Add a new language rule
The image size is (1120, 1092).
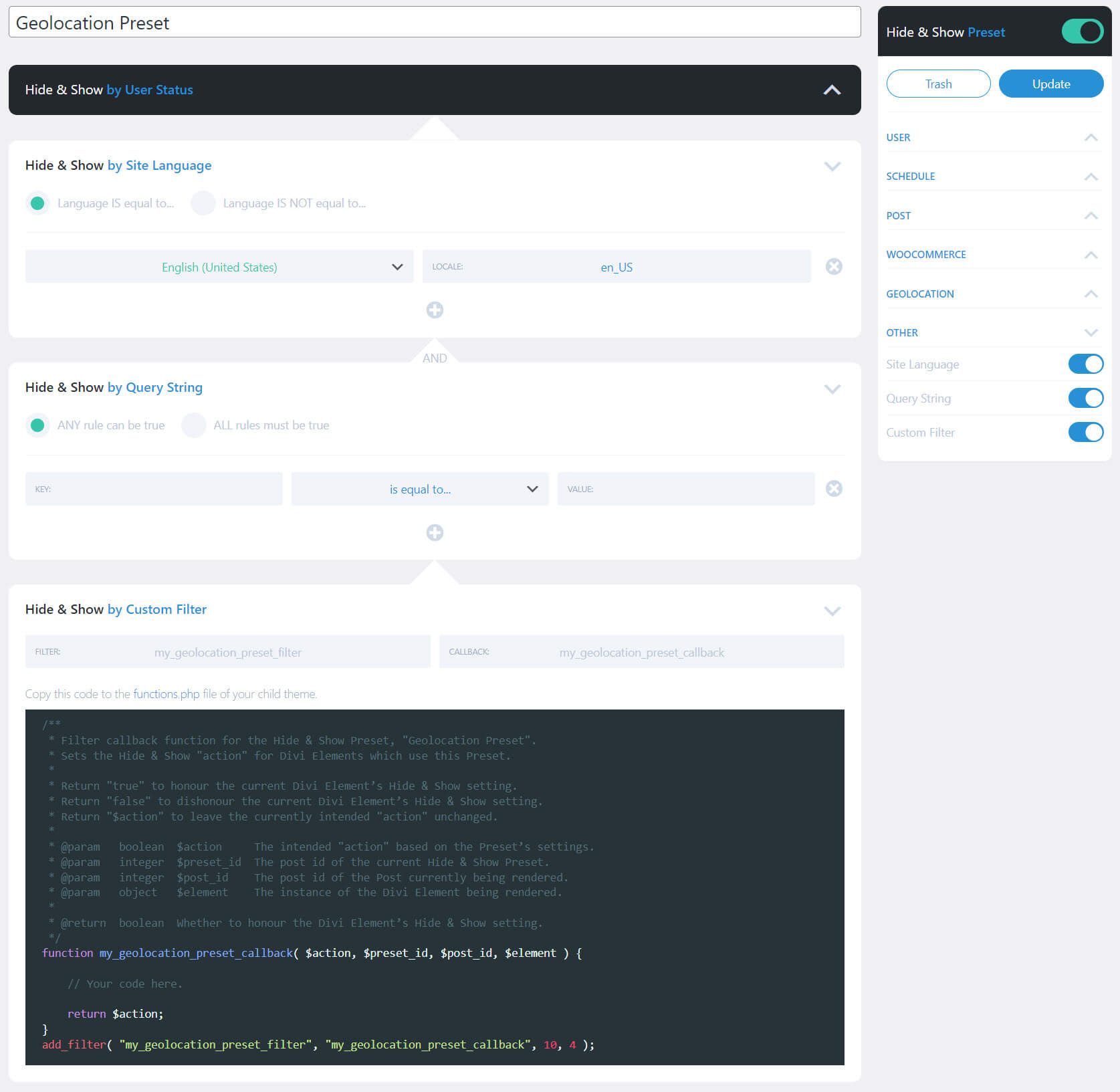pos(435,310)
